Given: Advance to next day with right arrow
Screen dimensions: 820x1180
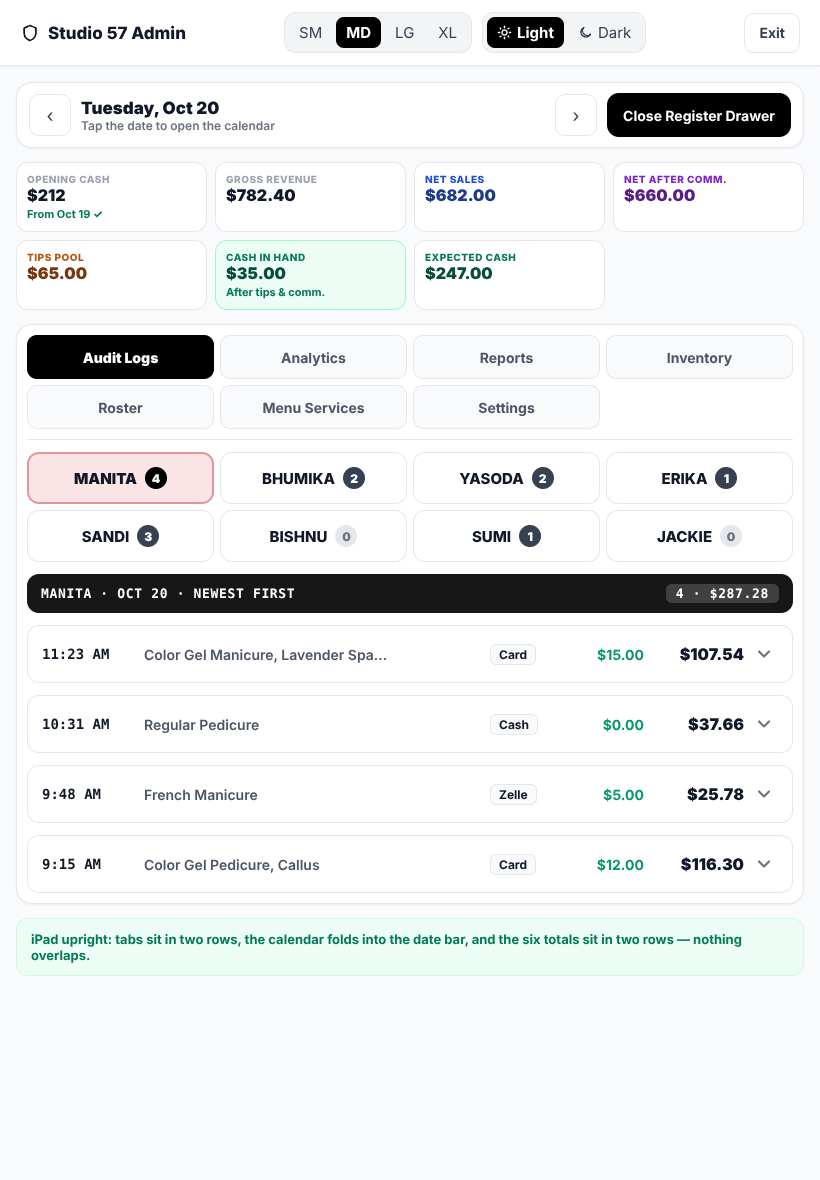Looking at the screenshot, I should (576, 116).
